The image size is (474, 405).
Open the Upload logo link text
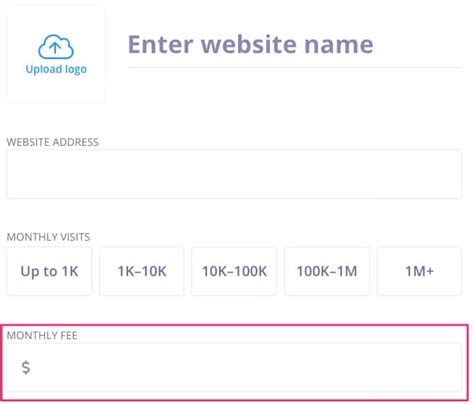[x=56, y=69]
